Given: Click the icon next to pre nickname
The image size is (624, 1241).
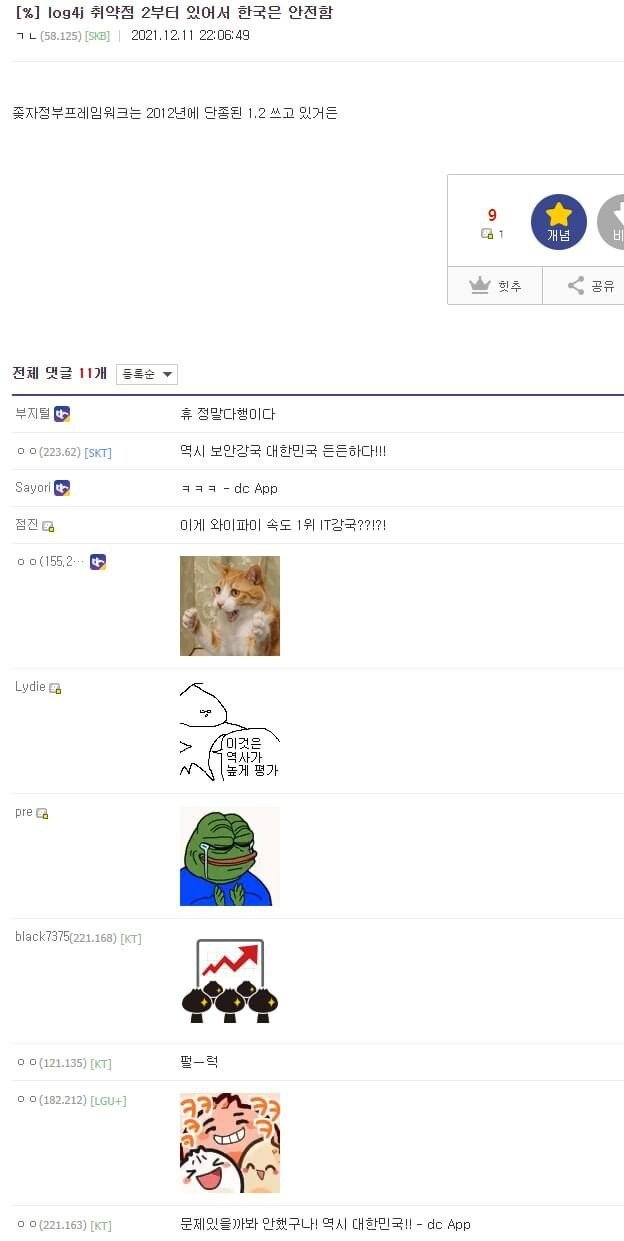Looking at the screenshot, I should click(42, 814).
